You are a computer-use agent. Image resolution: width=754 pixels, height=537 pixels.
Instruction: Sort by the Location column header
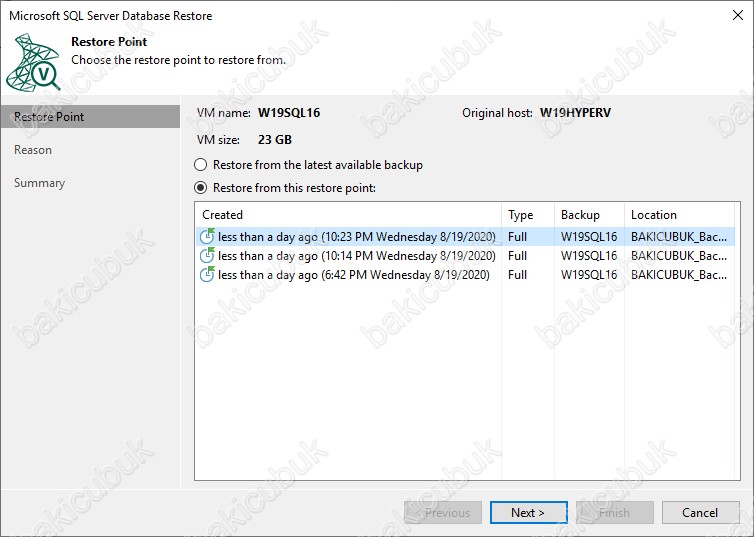click(x=679, y=214)
